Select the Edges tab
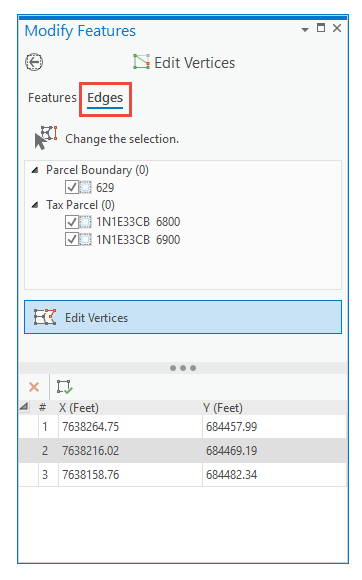Image resolution: width=362 pixels, height=580 pixels. [105, 98]
